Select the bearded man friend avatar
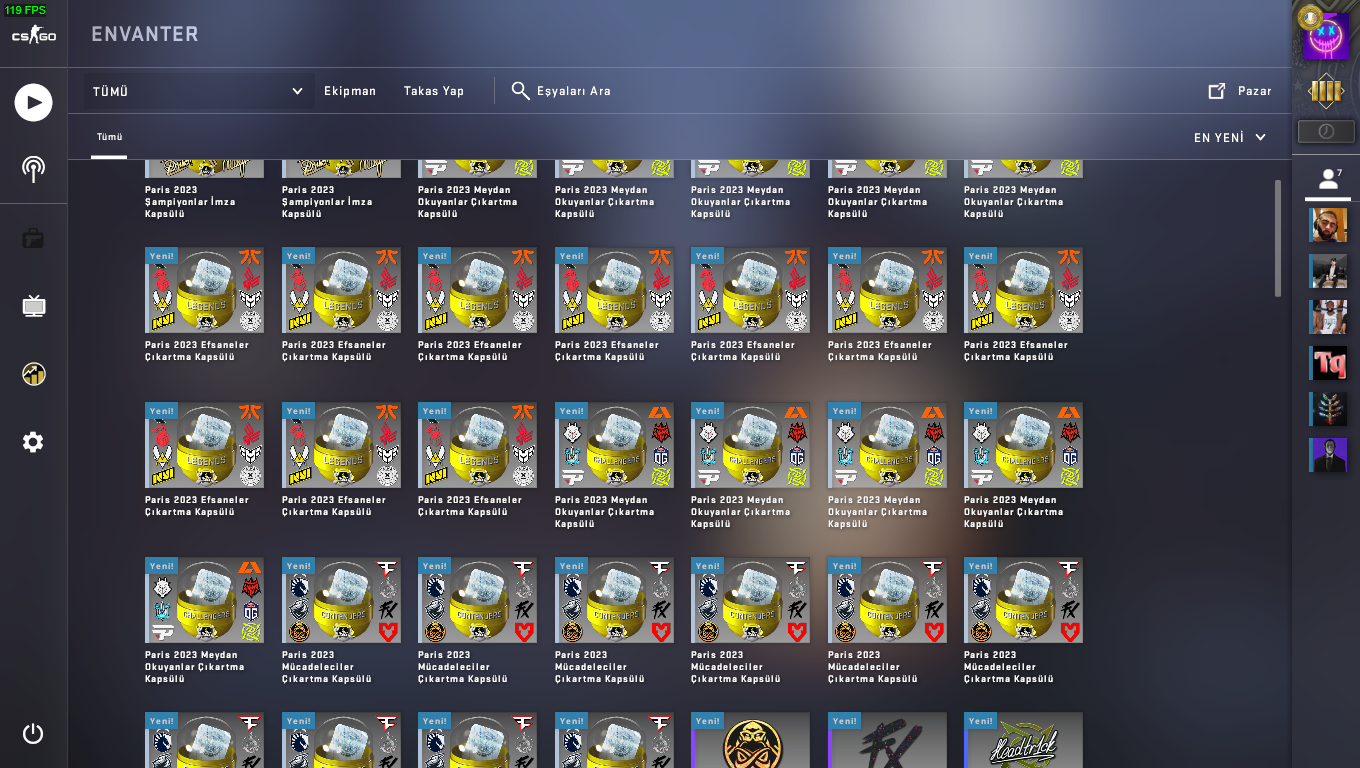The height and width of the screenshot is (768, 1360). point(1328,225)
